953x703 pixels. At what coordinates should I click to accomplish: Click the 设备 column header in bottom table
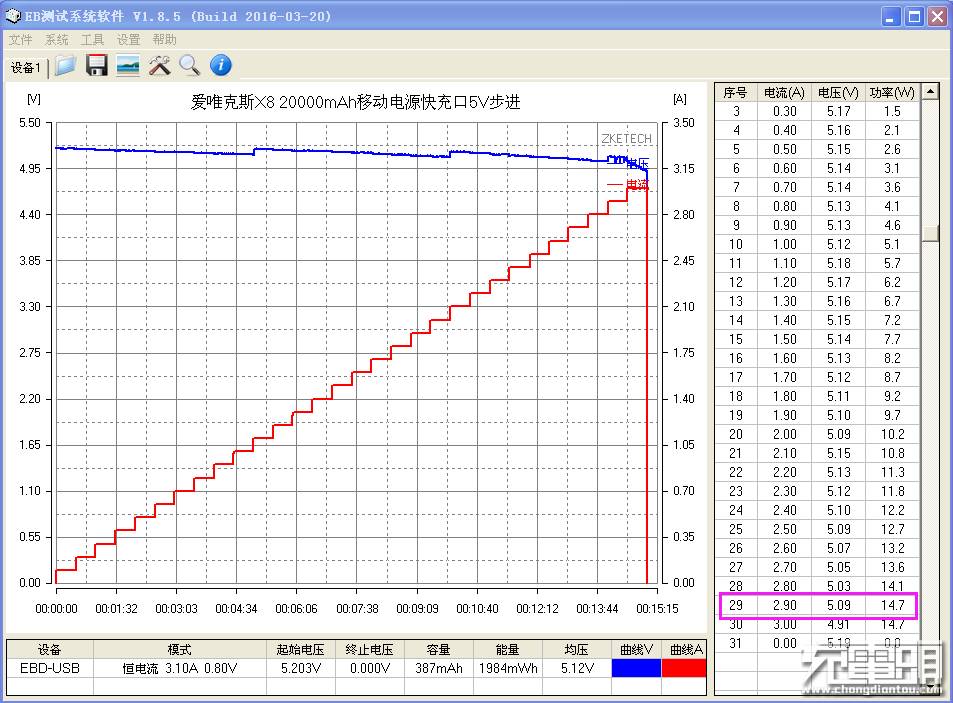coord(50,650)
